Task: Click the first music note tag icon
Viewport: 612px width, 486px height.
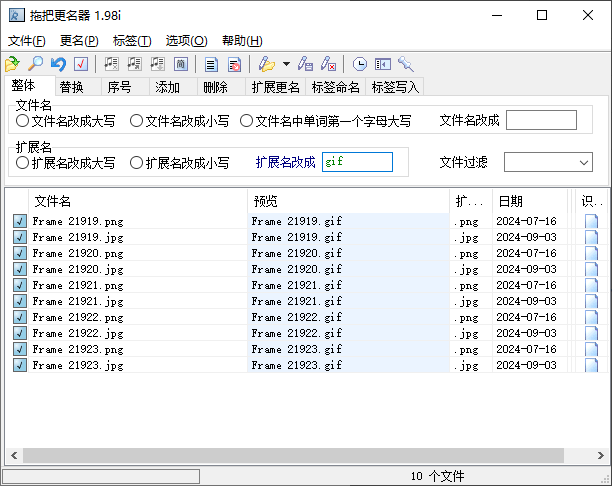Action: coord(112,64)
